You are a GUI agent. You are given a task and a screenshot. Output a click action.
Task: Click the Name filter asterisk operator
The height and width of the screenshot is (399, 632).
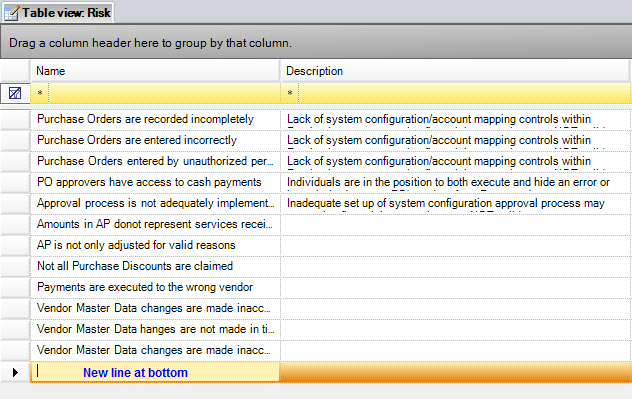pyautogui.click(x=40, y=93)
